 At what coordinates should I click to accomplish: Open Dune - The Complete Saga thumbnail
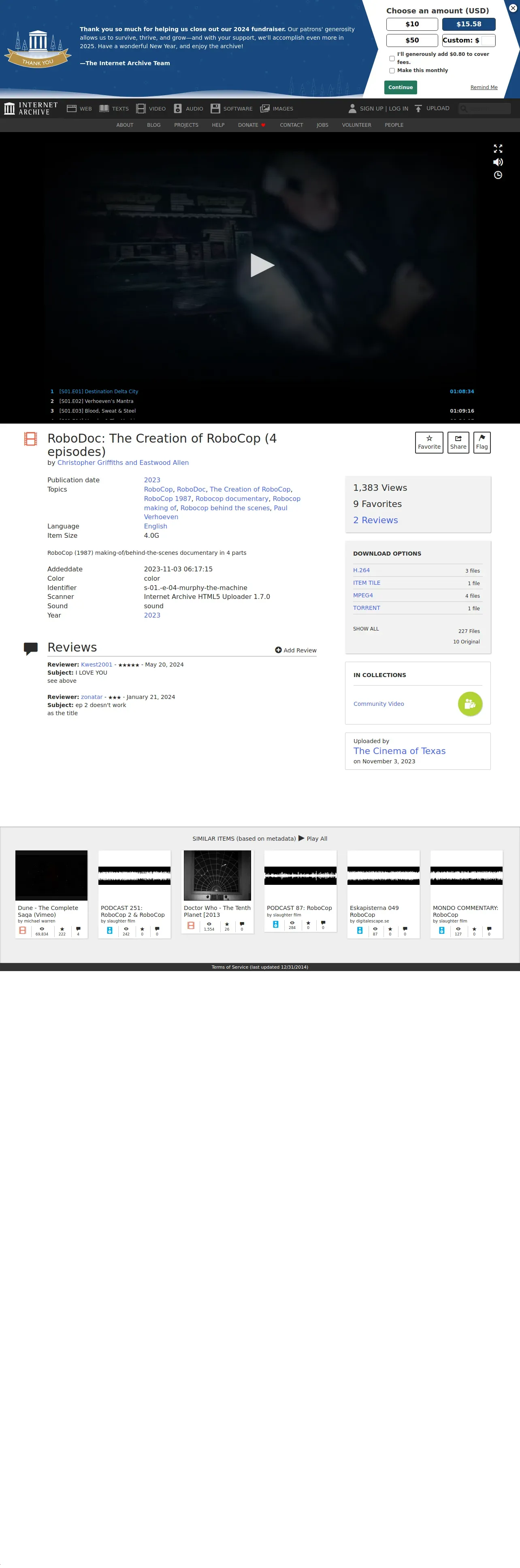coord(51,876)
